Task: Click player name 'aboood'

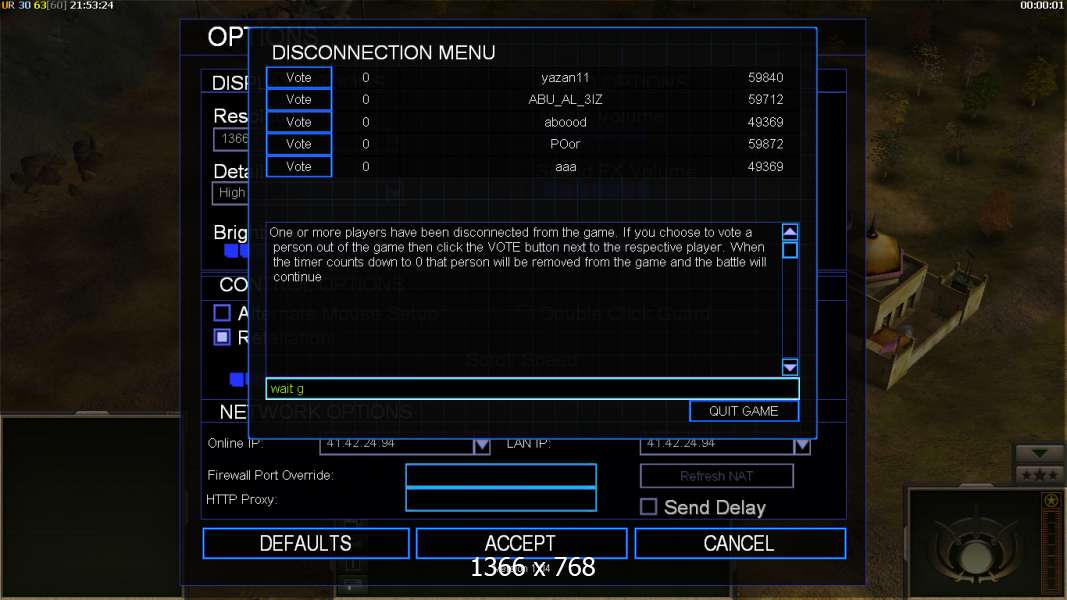Action: point(565,122)
